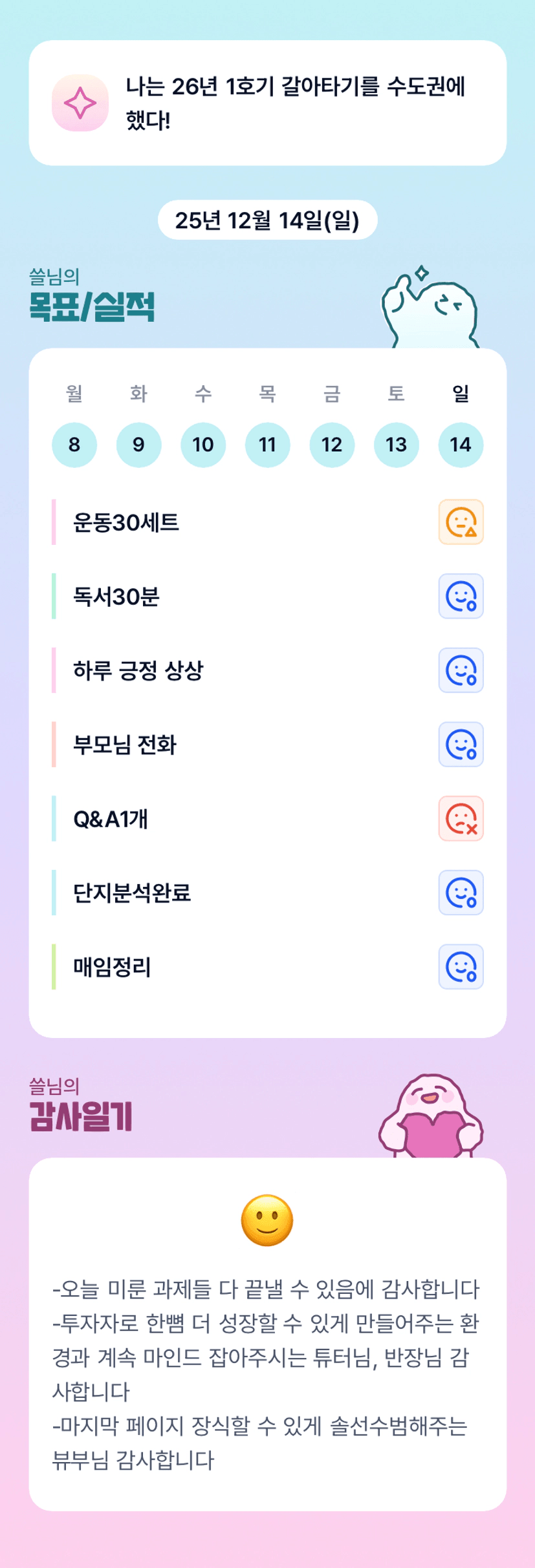Select Friday the 12th date circle
535x1568 pixels.
pyautogui.click(x=332, y=445)
